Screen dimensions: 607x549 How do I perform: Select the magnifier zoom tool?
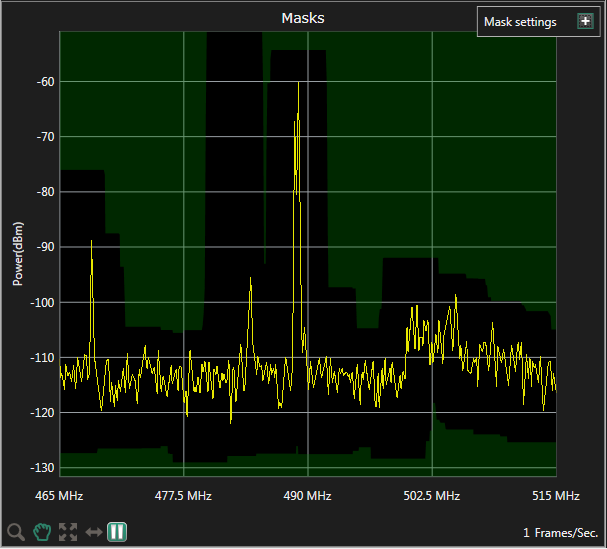(x=16, y=532)
